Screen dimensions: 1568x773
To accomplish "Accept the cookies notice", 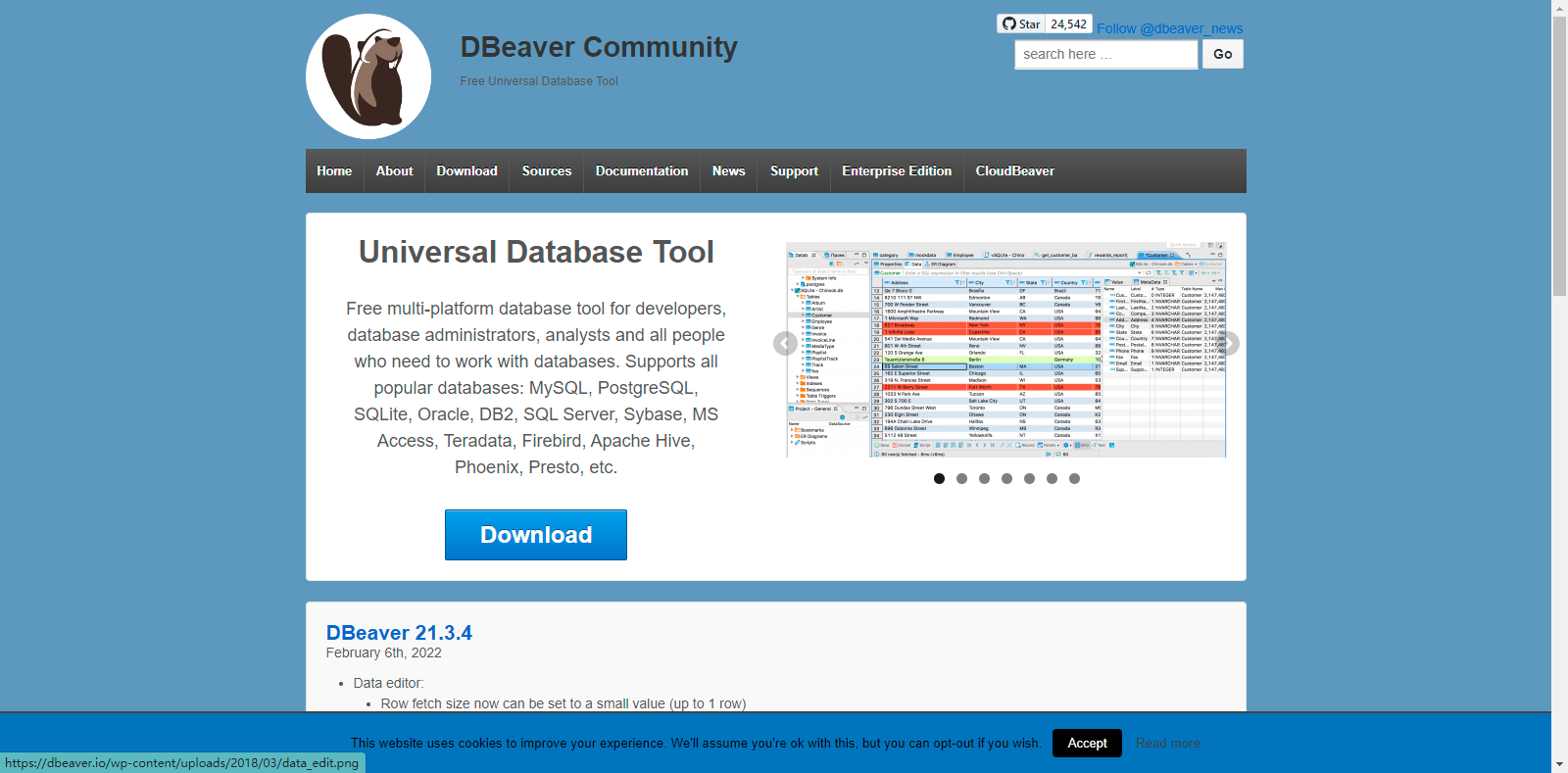I will [x=1087, y=744].
